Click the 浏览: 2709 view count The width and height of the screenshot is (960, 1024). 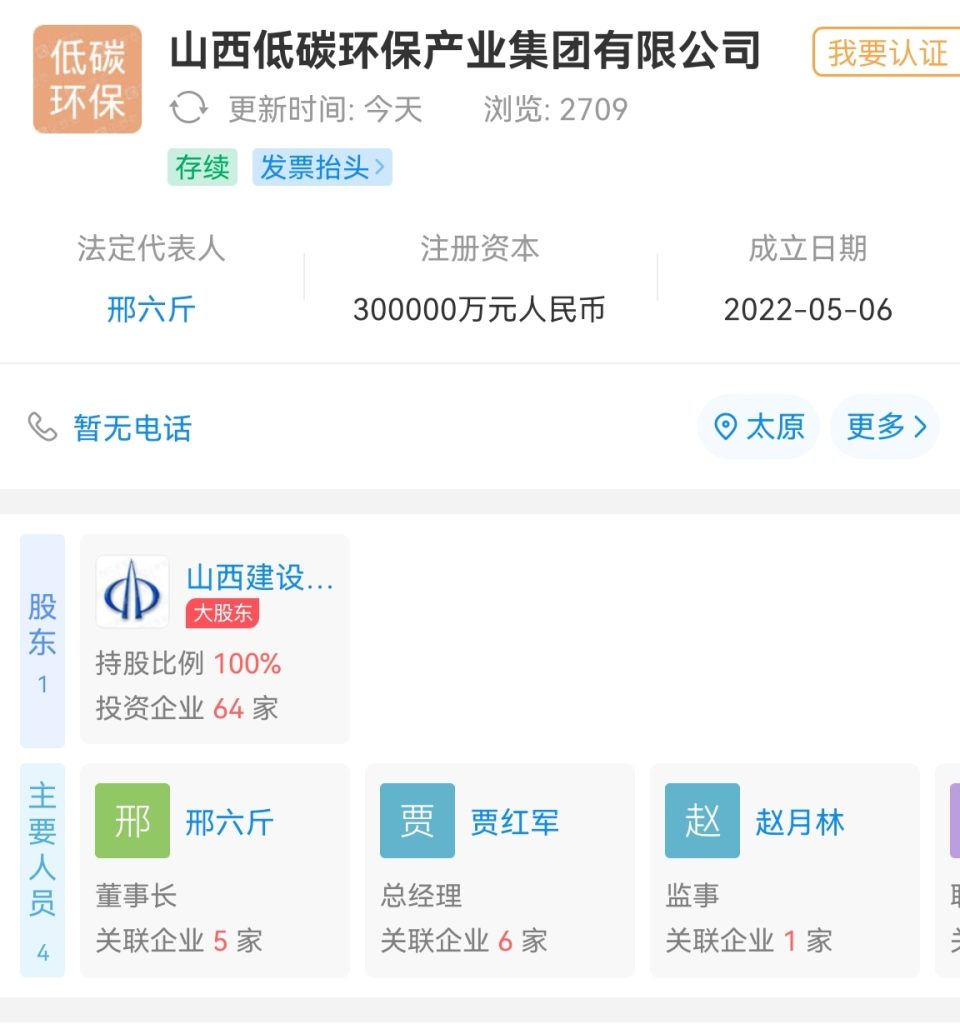(x=555, y=109)
